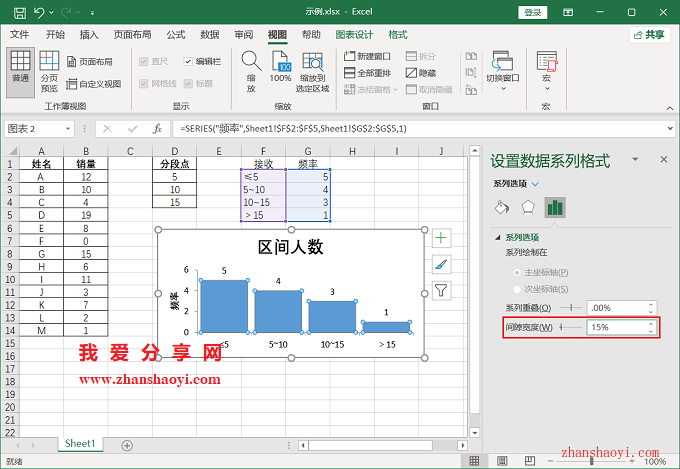
Task: Open the Undo history dropdown arrow
Action: tap(51, 13)
